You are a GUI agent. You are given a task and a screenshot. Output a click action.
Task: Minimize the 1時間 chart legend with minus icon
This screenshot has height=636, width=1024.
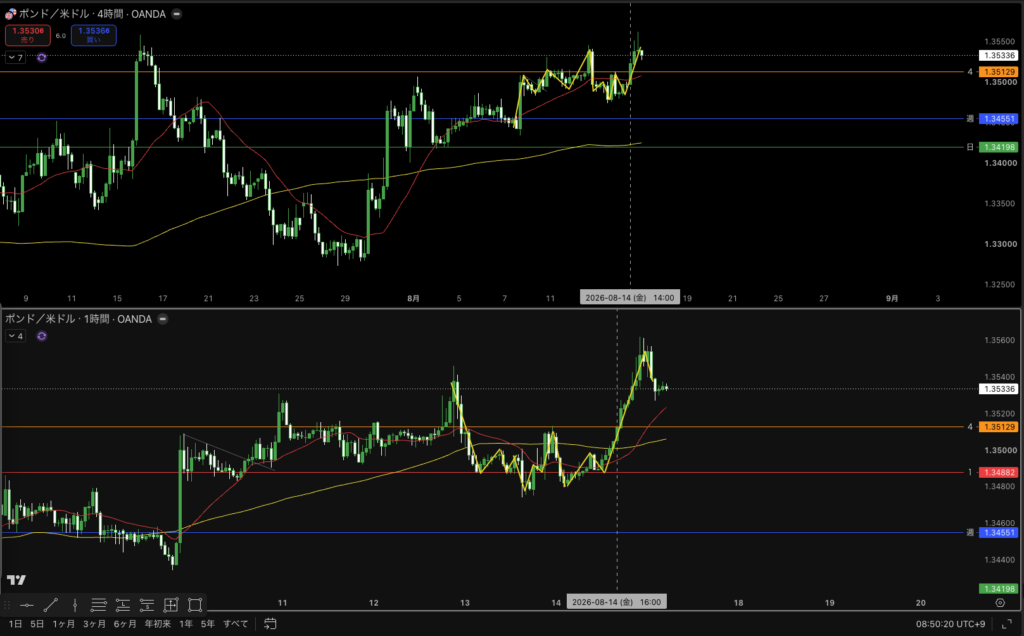163,319
